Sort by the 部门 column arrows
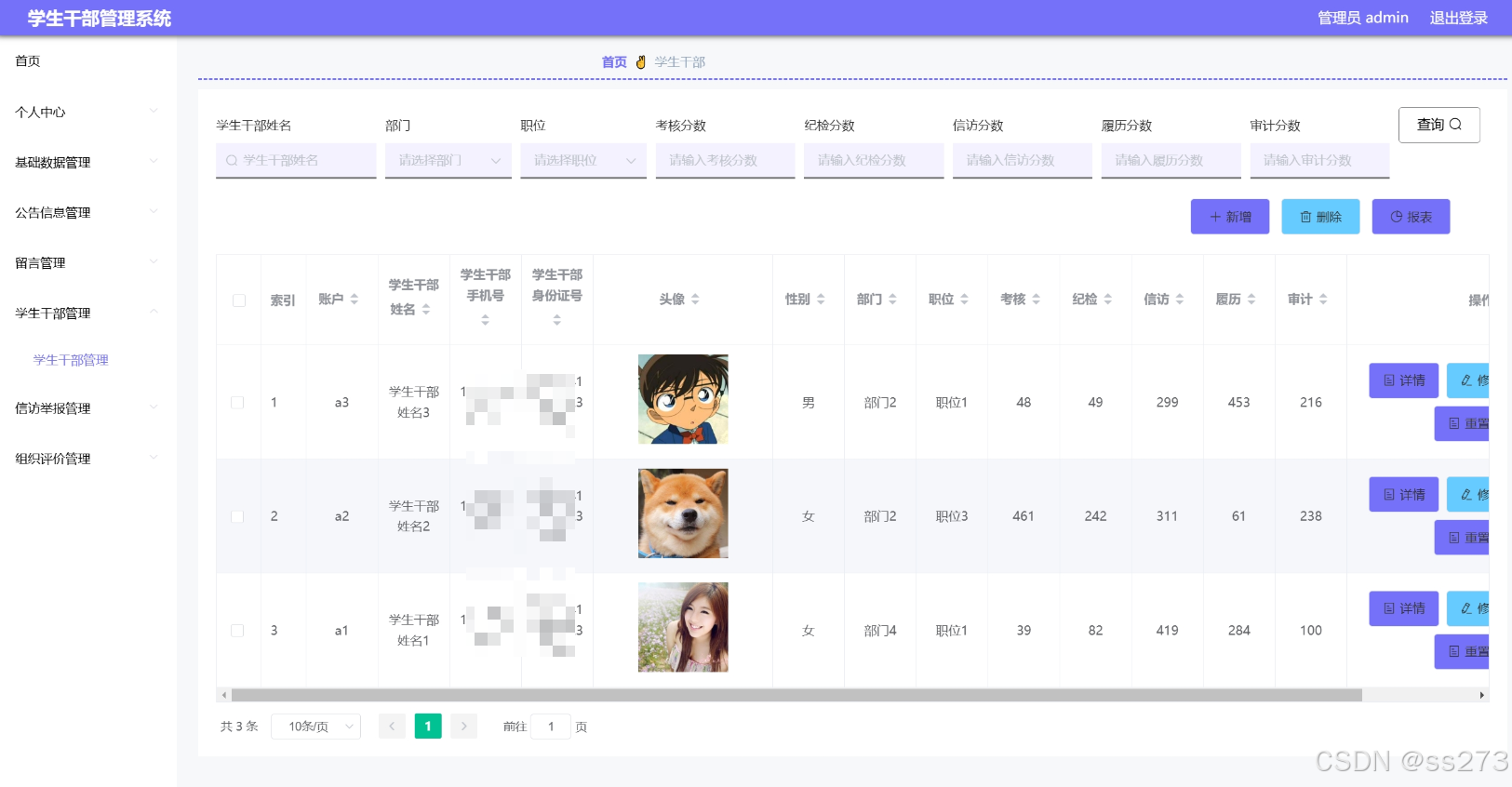This screenshot has width=1512, height=787. tap(892, 300)
